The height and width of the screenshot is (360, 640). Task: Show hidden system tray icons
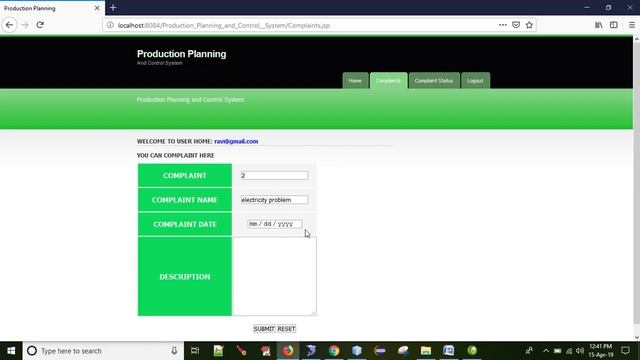pyautogui.click(x=546, y=351)
